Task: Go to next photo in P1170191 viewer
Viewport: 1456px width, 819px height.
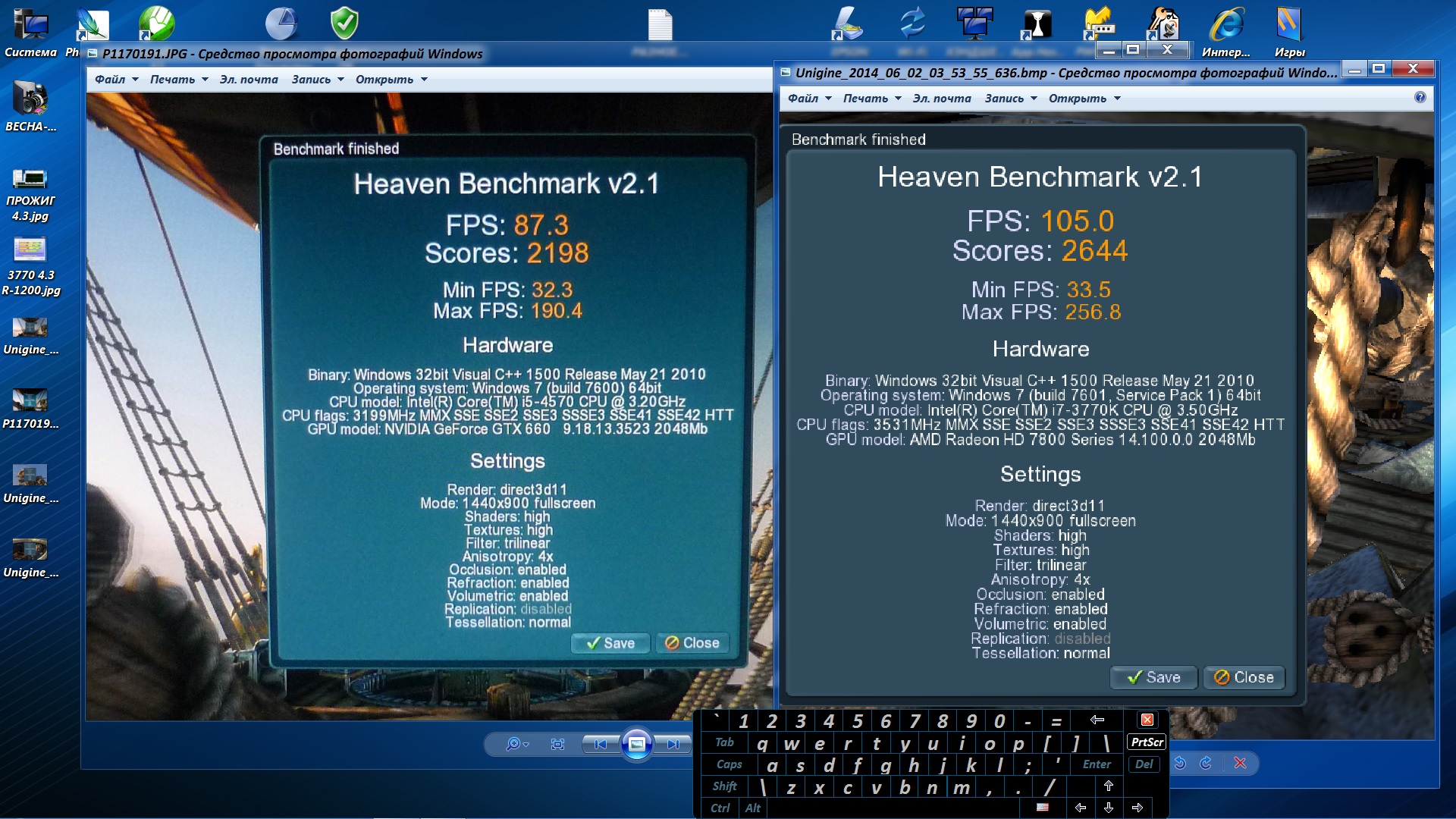Action: (x=673, y=744)
